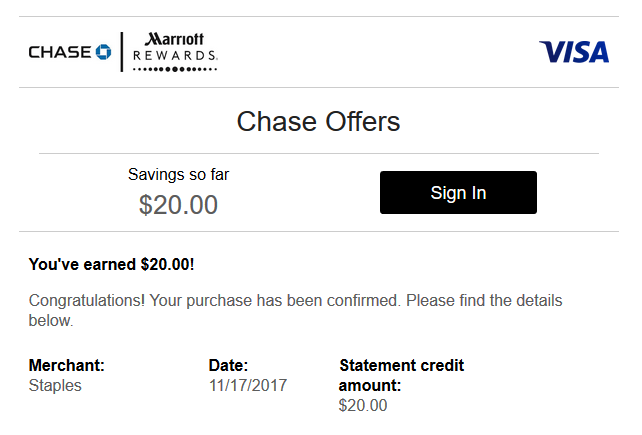Click the Statement credit amount: label
Viewport: 642px width, 435px height.
(x=402, y=375)
